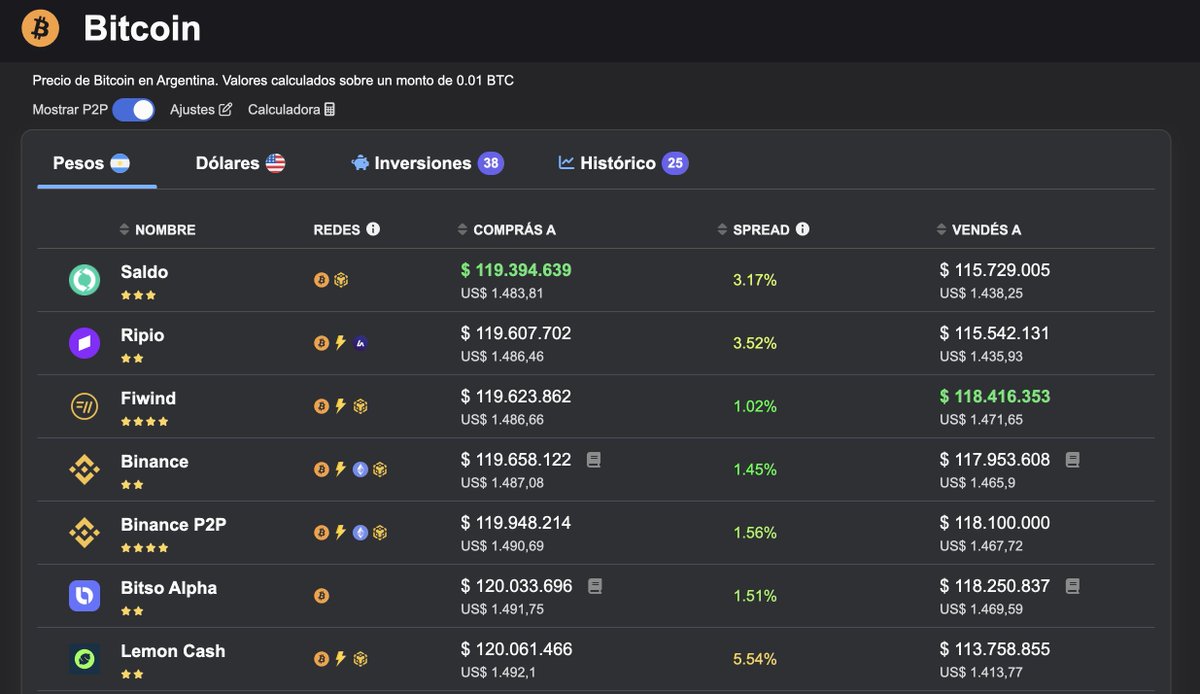Open the Lemon Cash name link

coord(173,650)
